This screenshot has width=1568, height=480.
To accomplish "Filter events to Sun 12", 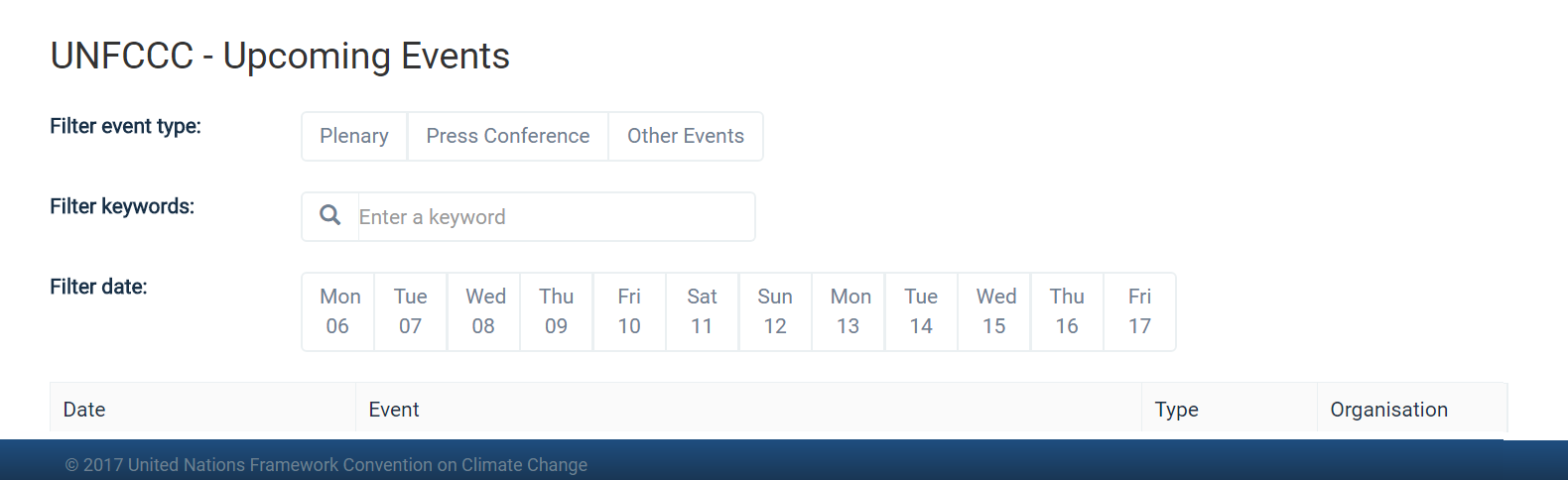I will tap(775, 311).
